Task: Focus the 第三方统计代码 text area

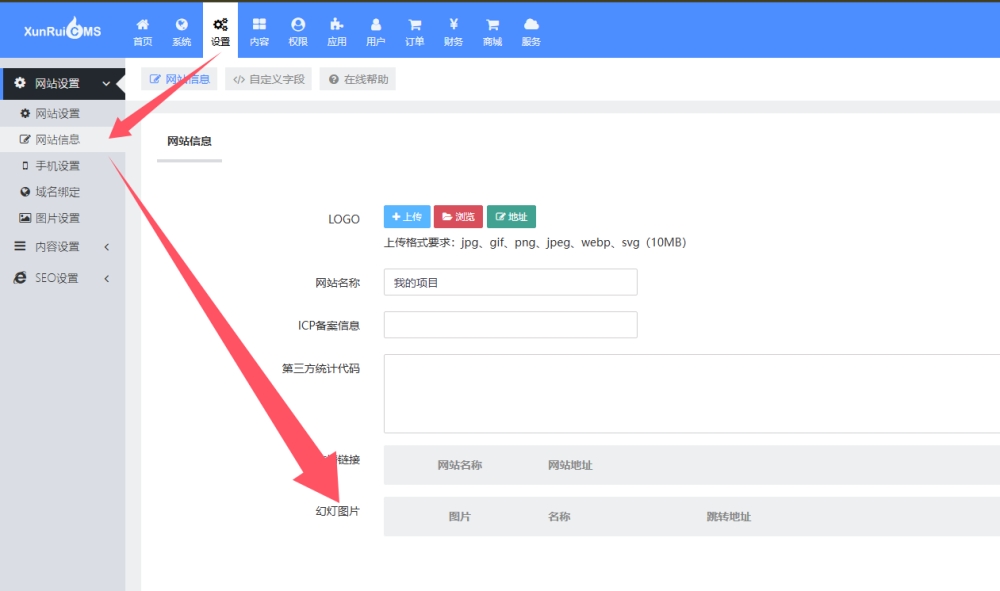Action: pos(692,394)
